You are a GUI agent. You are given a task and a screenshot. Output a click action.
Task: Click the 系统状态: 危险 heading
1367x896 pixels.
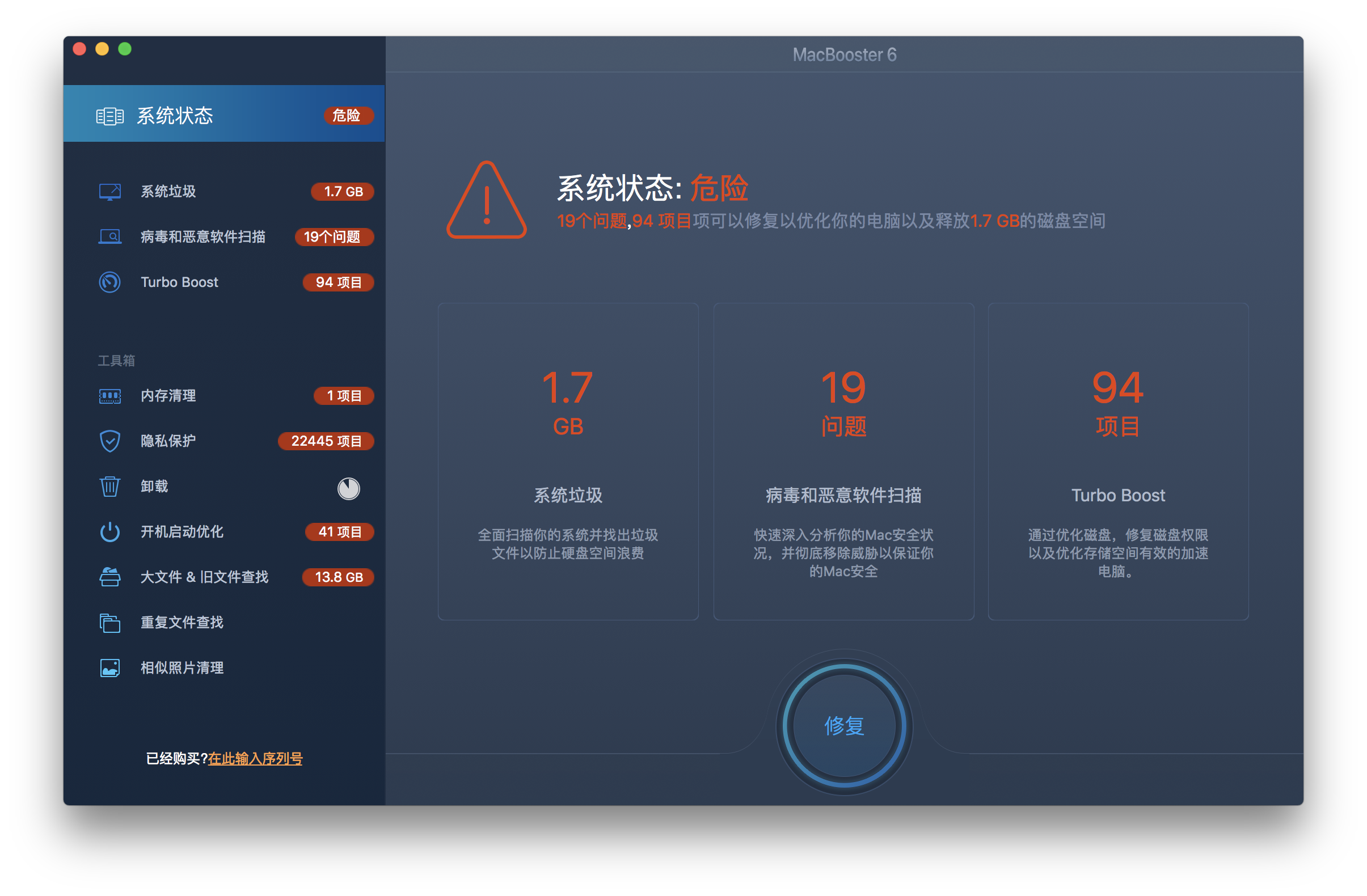click(x=653, y=188)
